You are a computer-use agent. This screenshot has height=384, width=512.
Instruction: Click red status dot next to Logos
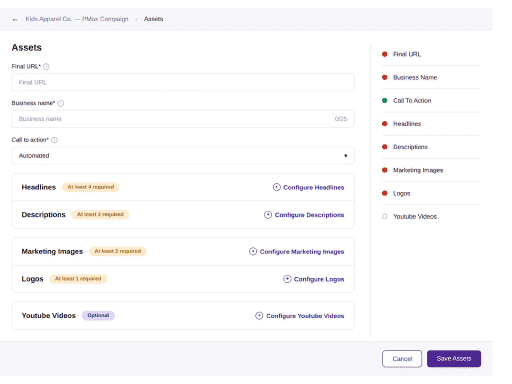pos(385,193)
